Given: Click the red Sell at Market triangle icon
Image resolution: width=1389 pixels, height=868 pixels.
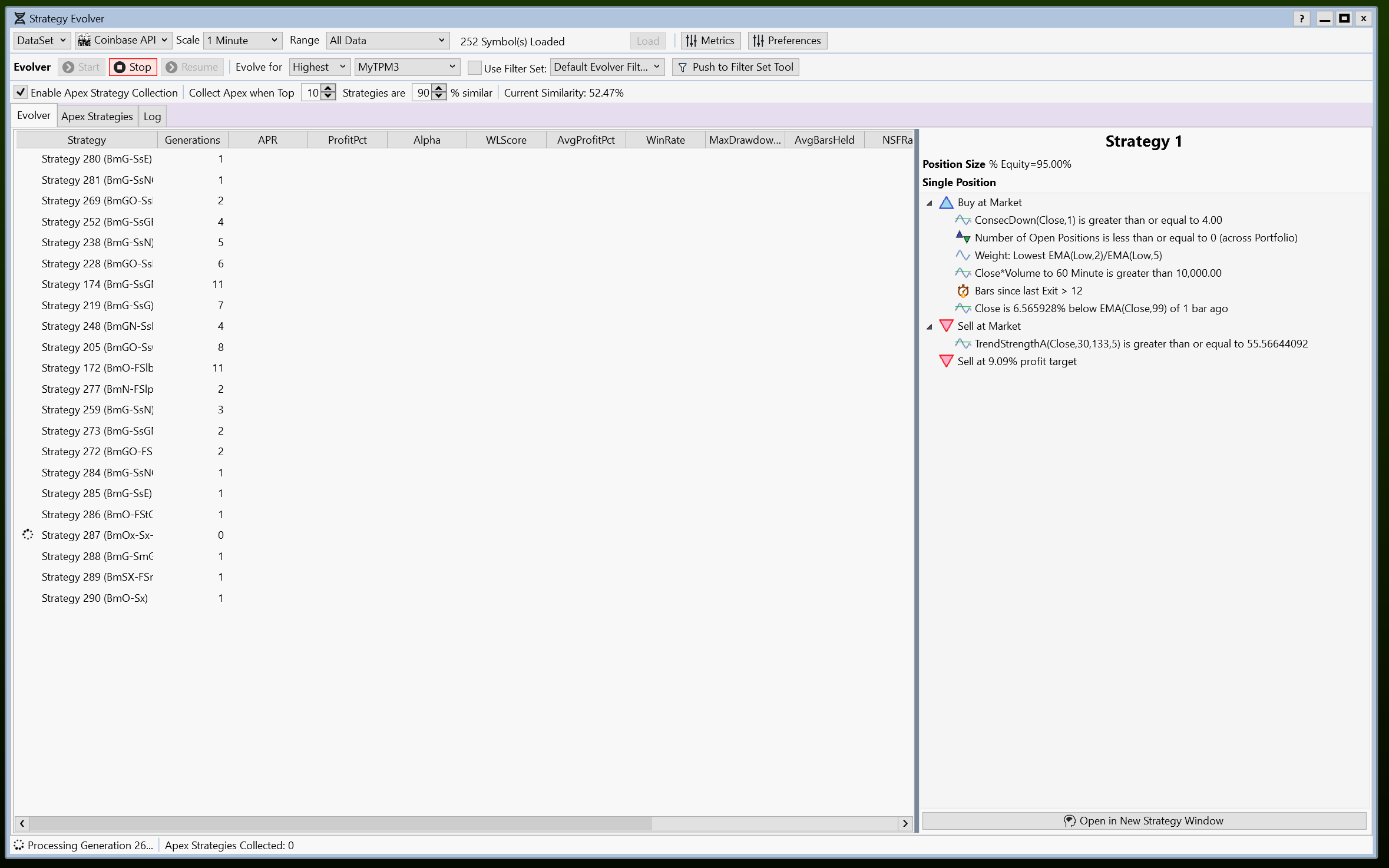Looking at the screenshot, I should tap(946, 326).
